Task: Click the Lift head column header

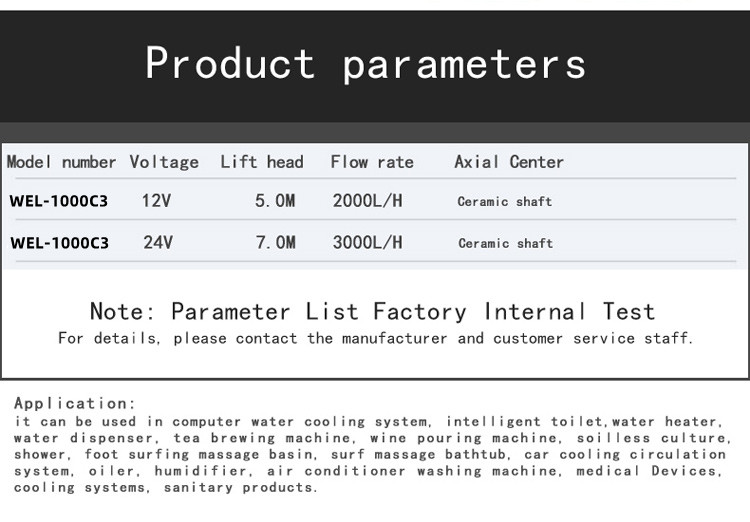Action: coord(262,162)
